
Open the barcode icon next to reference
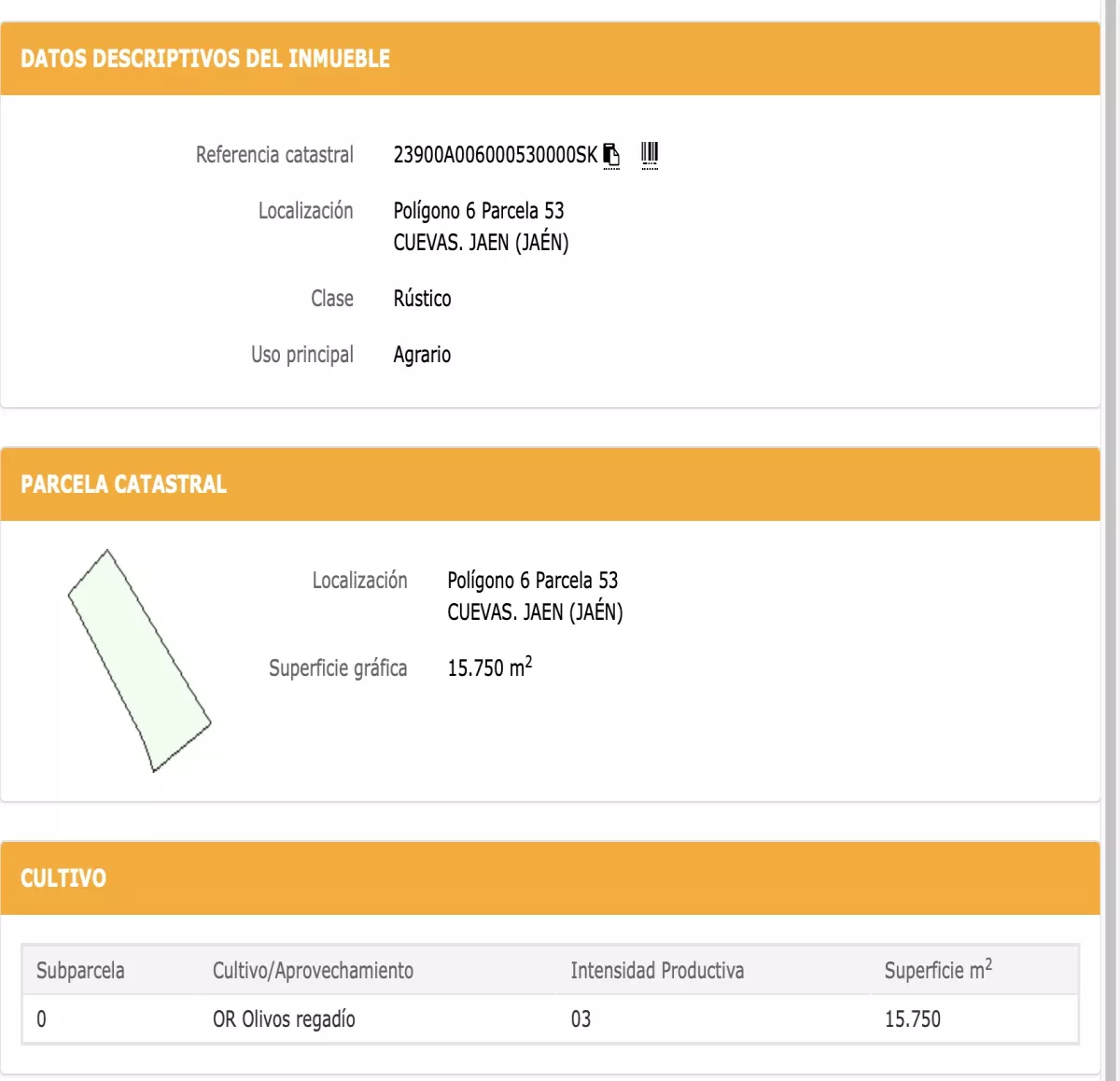point(650,154)
